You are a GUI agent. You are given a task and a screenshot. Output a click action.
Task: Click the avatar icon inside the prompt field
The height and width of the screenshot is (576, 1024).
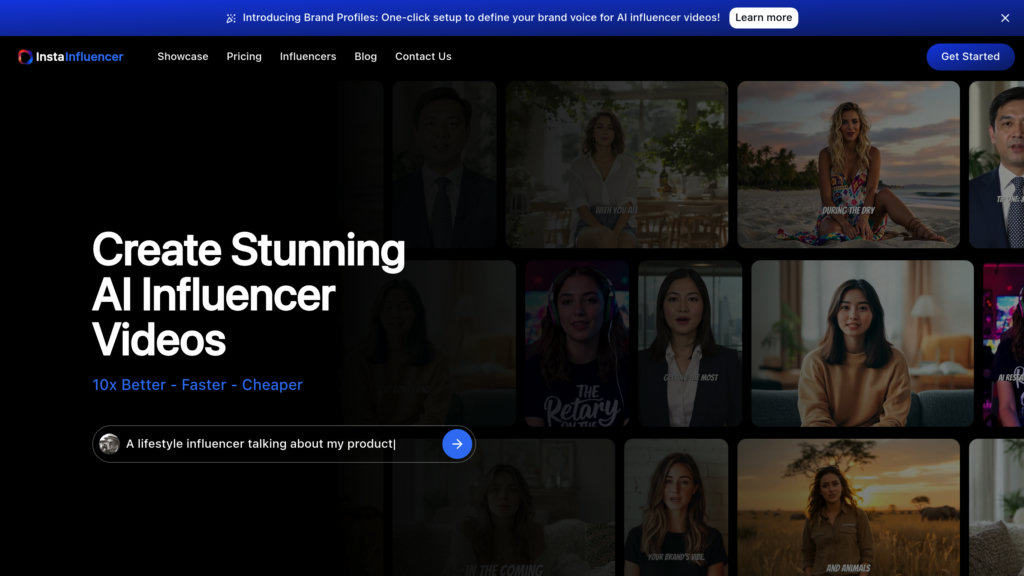coord(110,444)
